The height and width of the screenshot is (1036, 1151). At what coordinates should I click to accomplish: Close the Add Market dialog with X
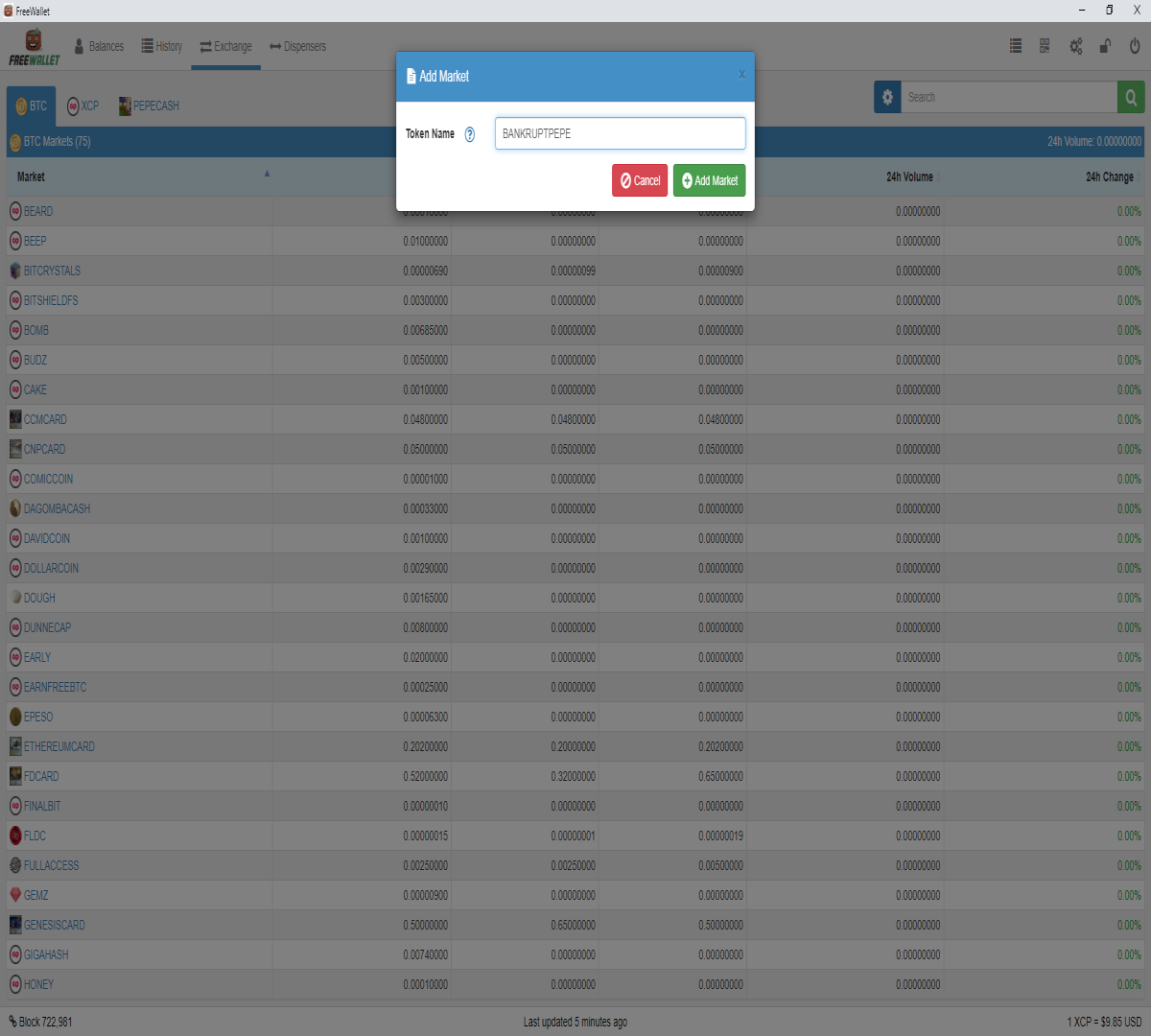(x=741, y=75)
